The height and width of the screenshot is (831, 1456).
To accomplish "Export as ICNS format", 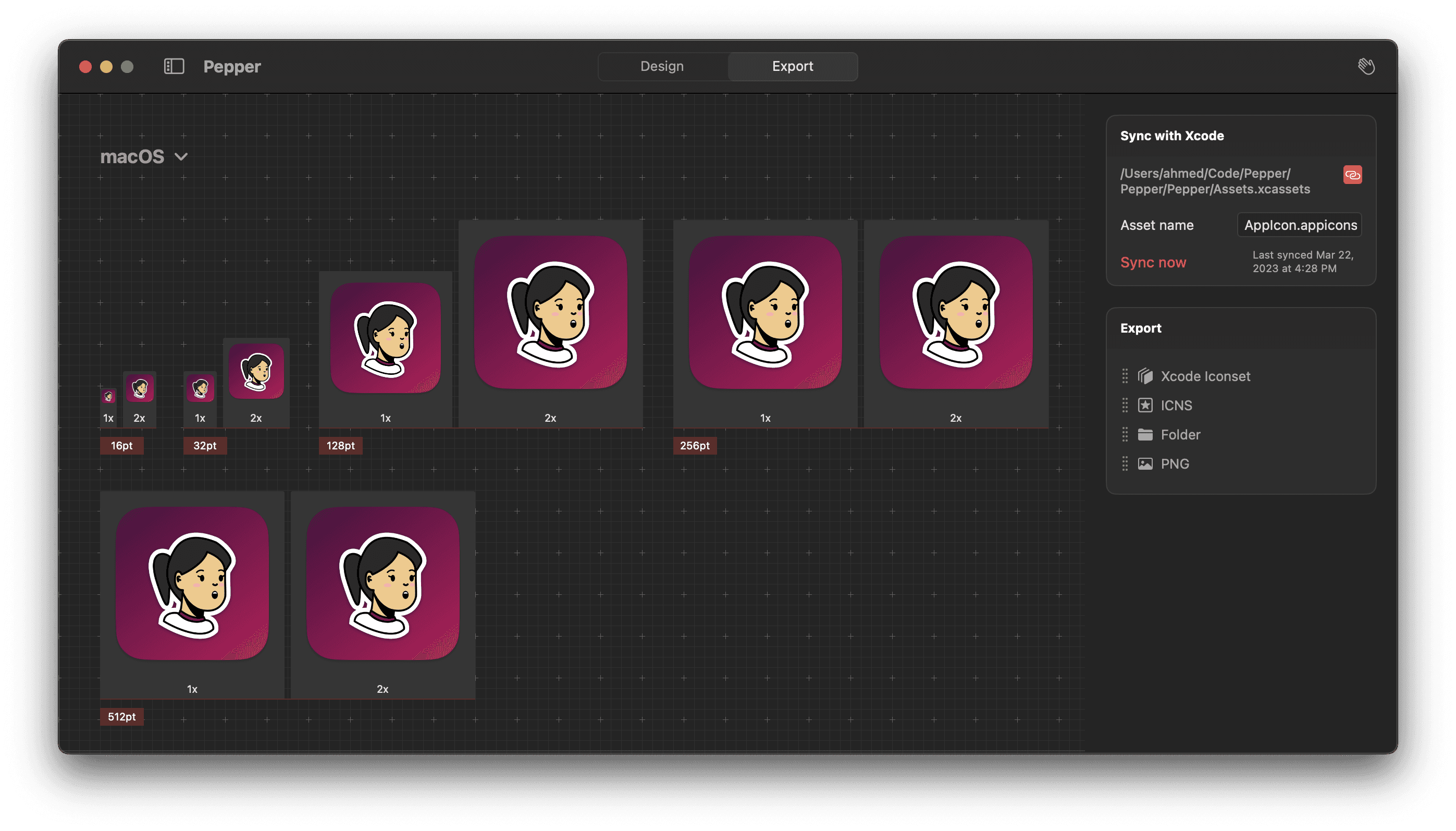I will 1177,405.
